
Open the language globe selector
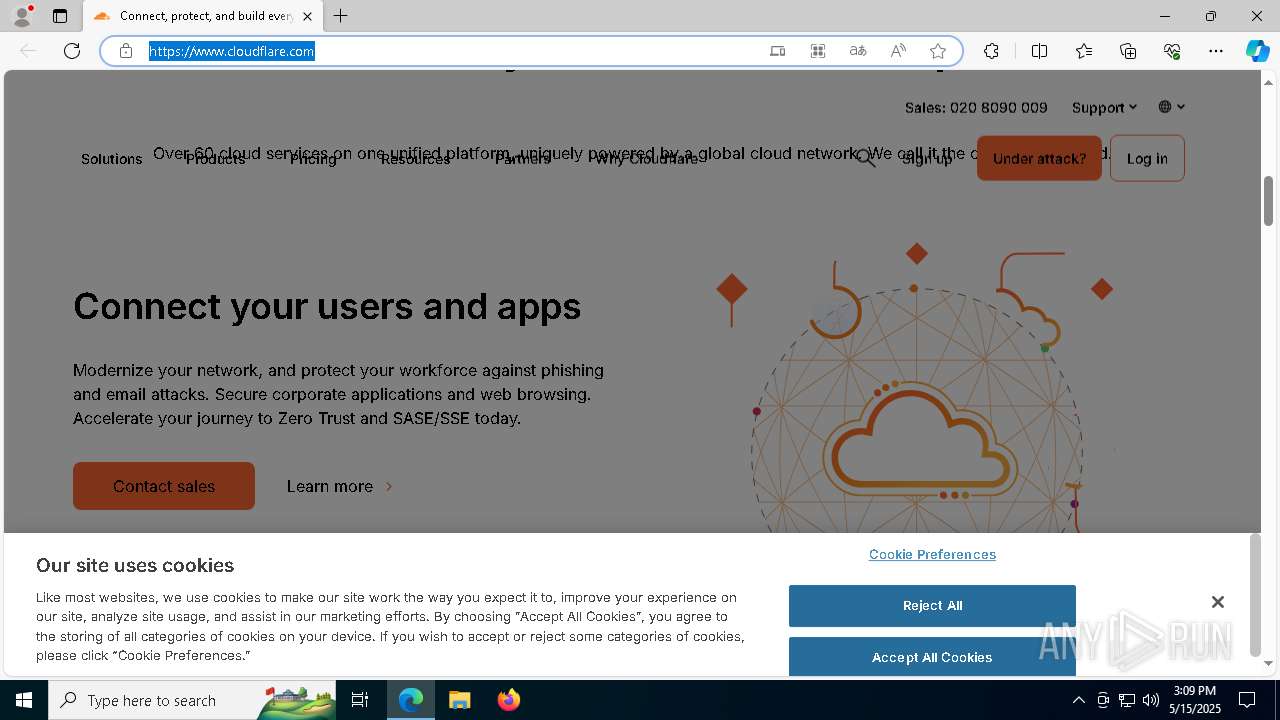coord(1172,107)
